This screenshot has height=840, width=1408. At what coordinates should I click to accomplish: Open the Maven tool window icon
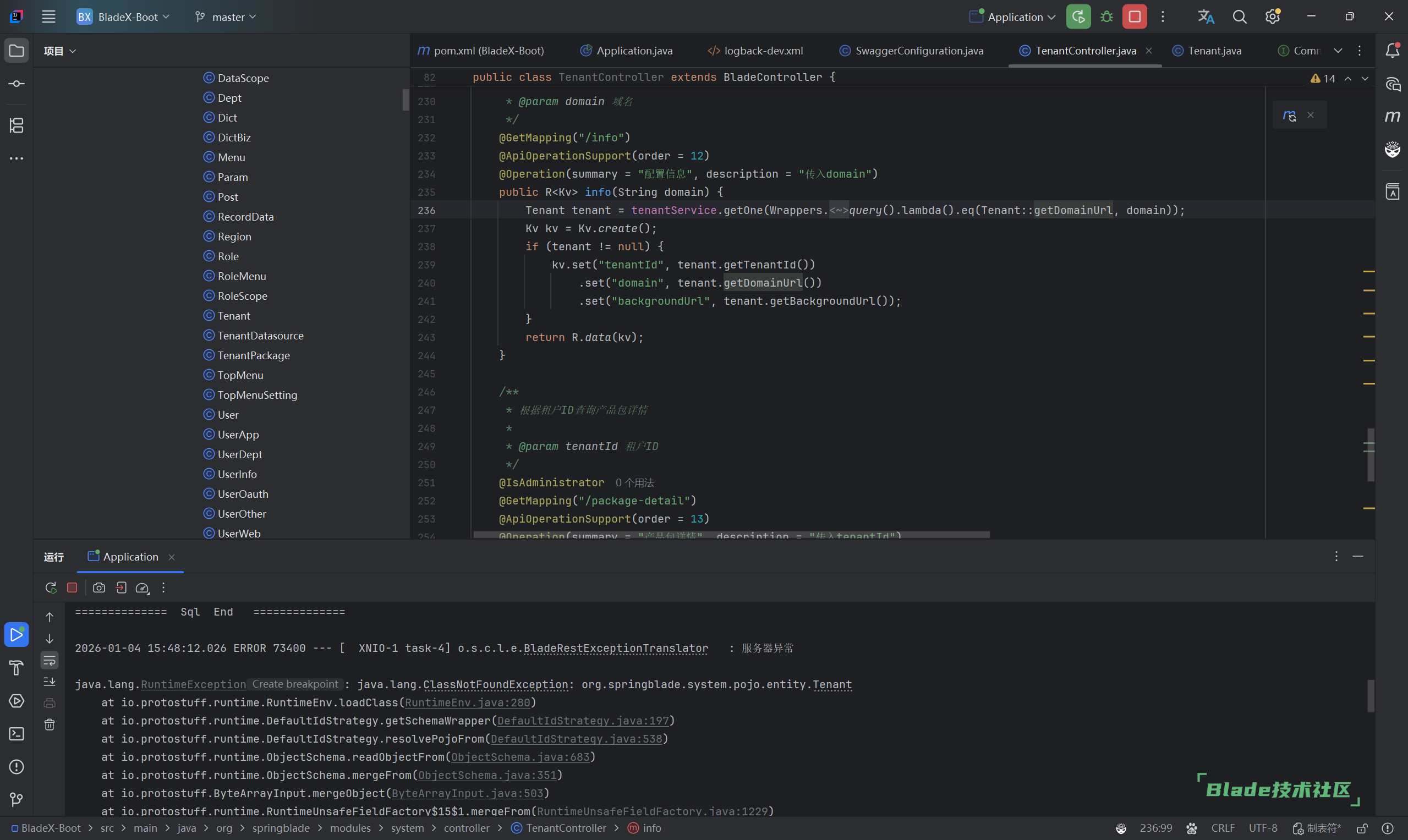[x=1392, y=117]
